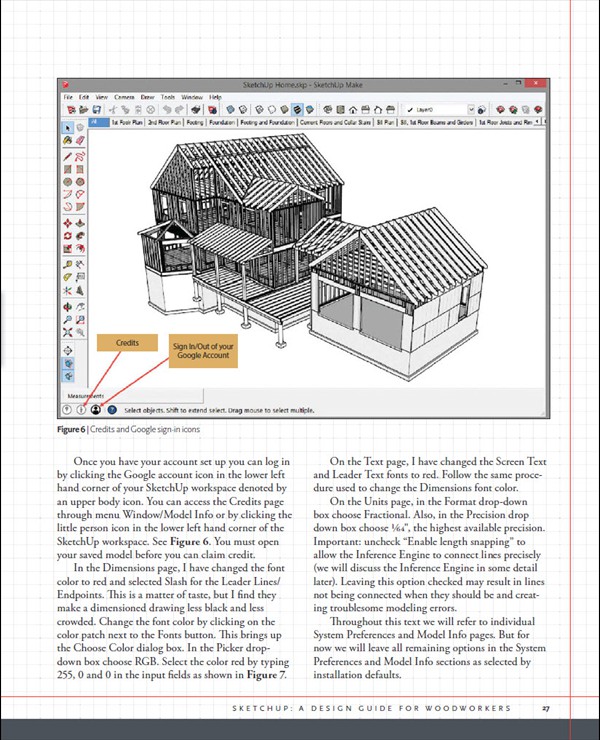Choose the Polygon tool
The image size is (600, 740).
[80, 182]
